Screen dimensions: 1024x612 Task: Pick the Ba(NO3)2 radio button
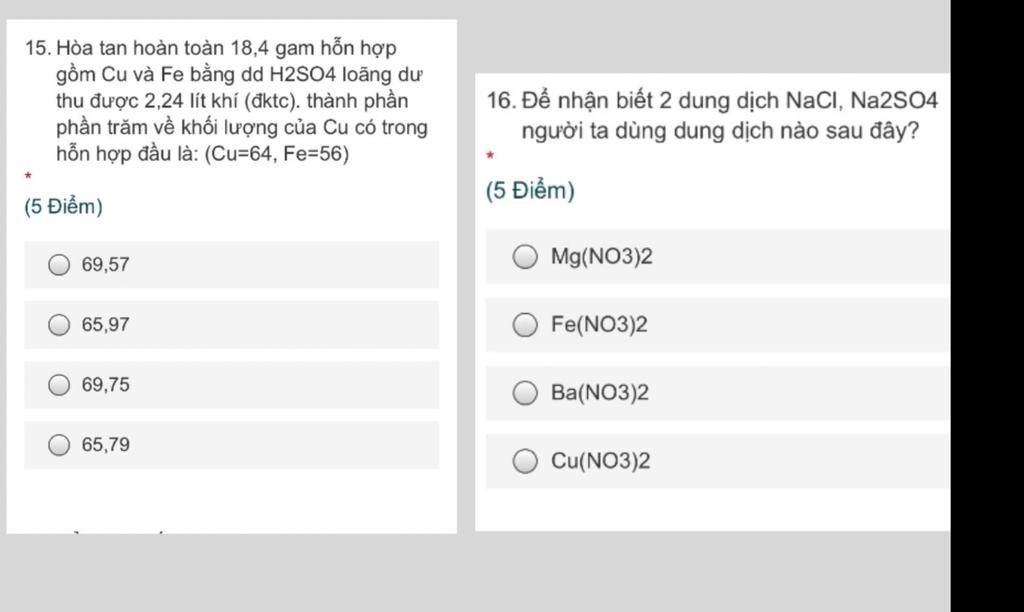pos(525,393)
